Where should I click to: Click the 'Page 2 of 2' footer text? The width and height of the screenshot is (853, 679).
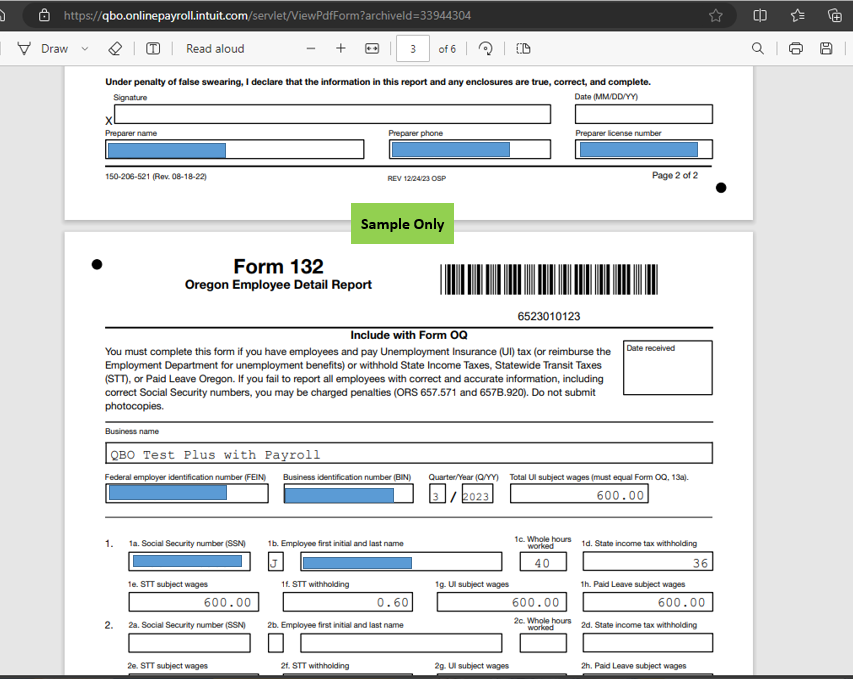675,175
